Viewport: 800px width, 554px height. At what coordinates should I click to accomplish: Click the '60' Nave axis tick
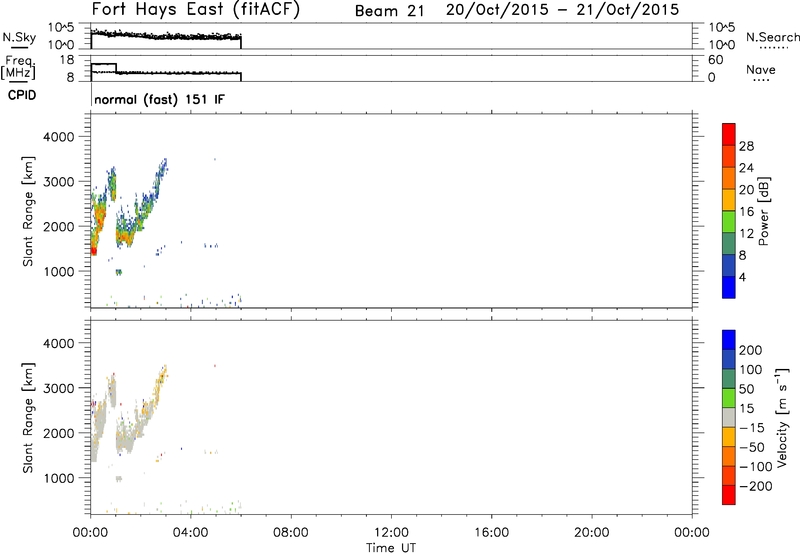(x=715, y=60)
